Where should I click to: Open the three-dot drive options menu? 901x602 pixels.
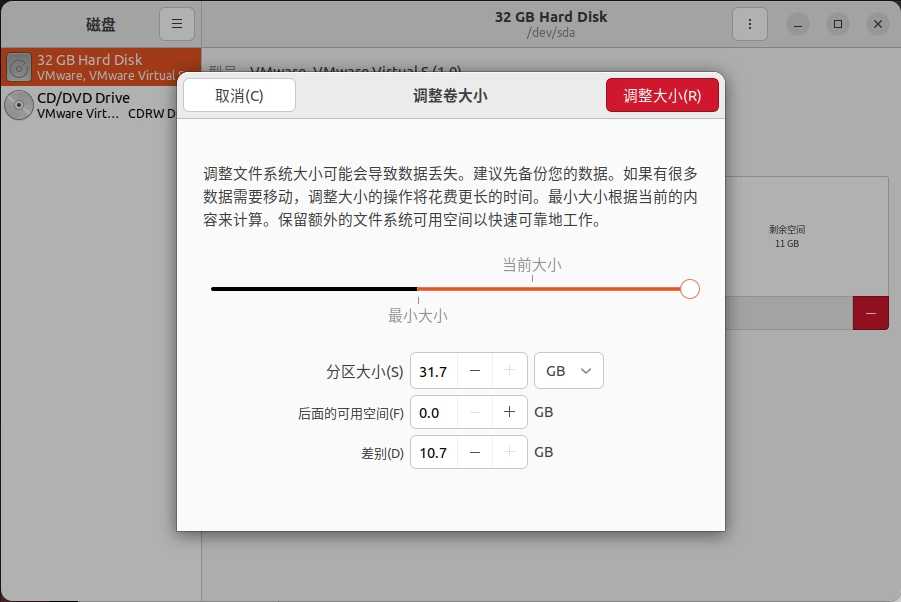(x=749, y=24)
